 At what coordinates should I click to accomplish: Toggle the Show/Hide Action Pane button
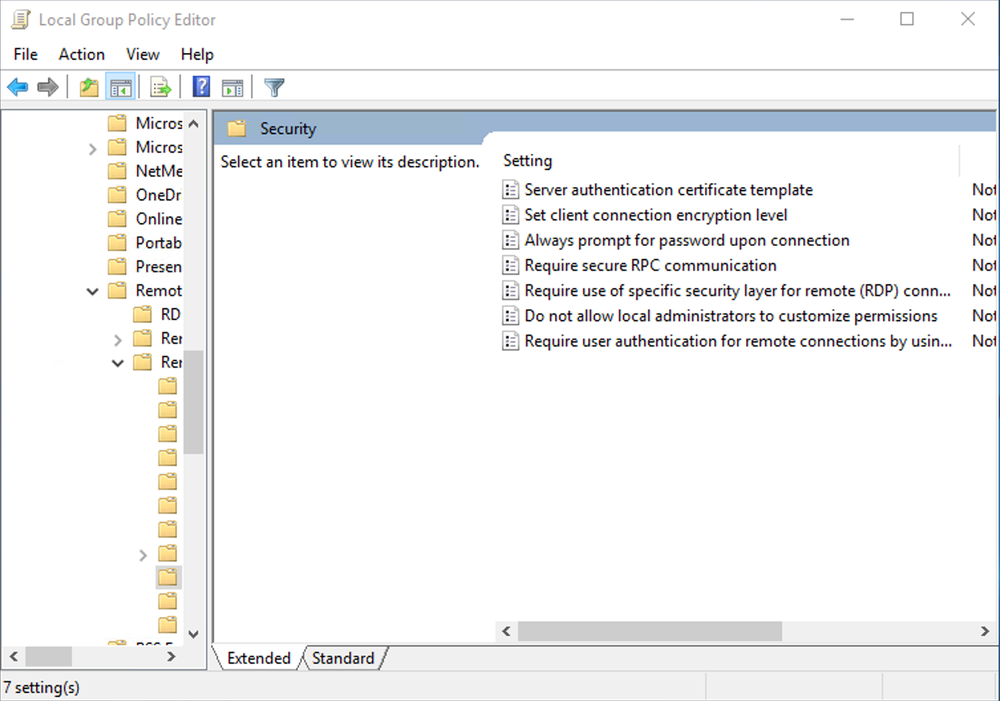232,86
